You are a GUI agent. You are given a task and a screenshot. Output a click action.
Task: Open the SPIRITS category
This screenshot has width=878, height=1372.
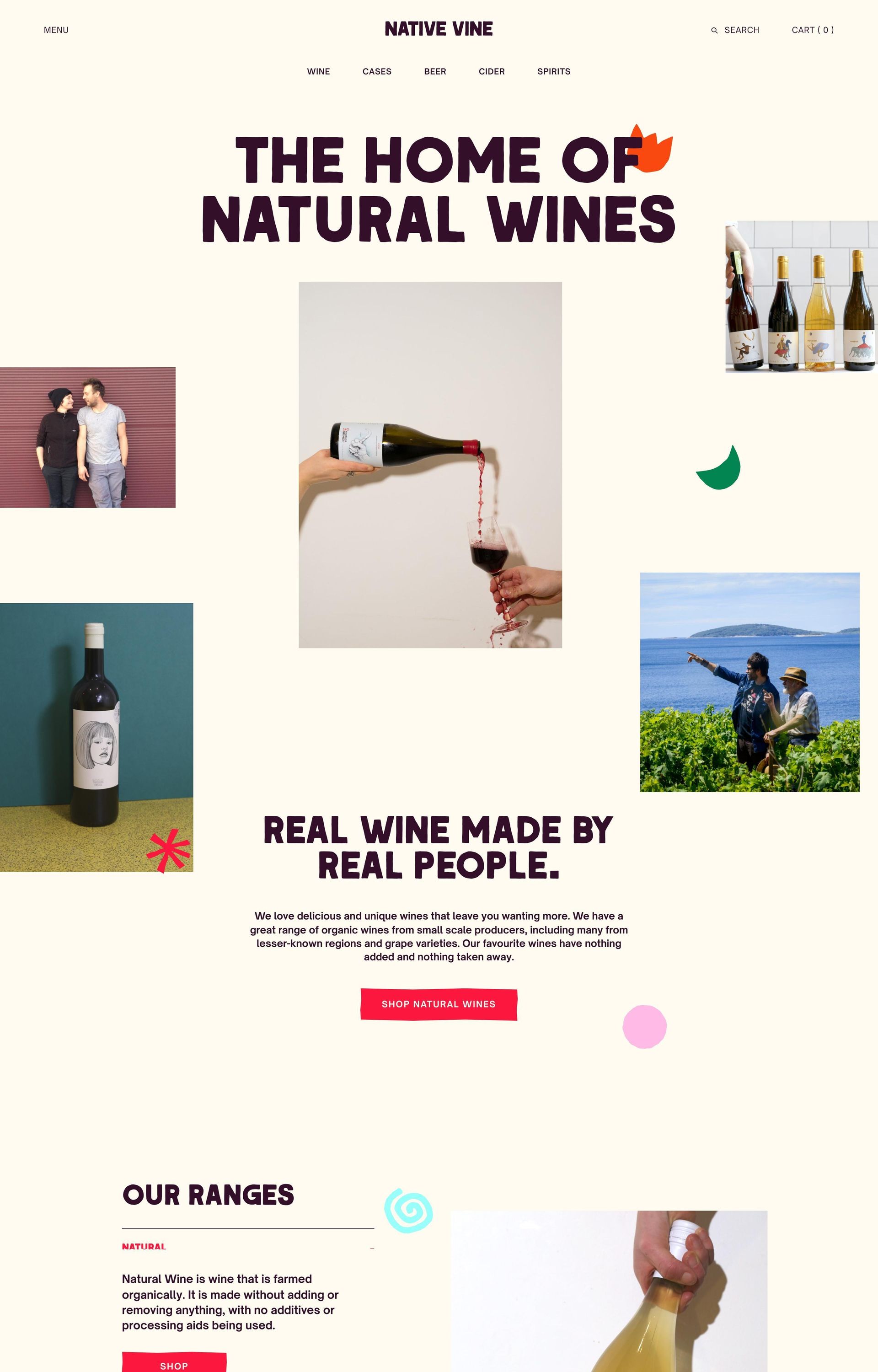coord(554,71)
